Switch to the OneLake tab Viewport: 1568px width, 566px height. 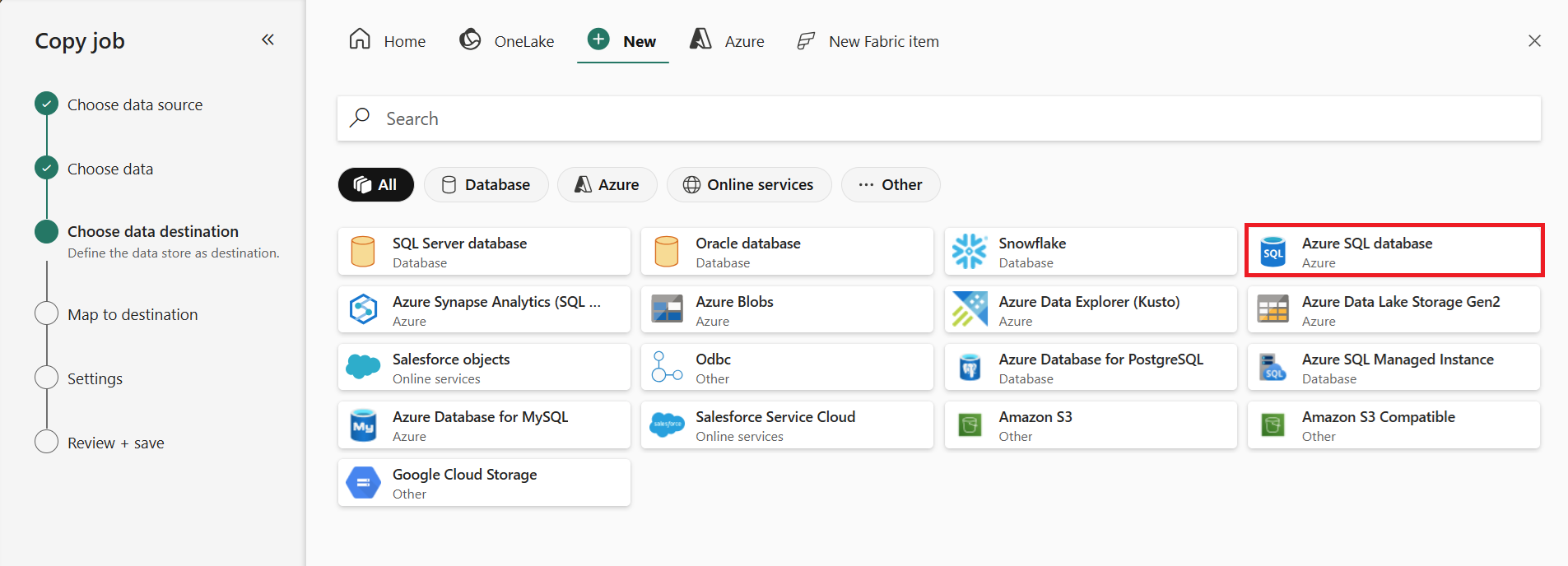506,41
